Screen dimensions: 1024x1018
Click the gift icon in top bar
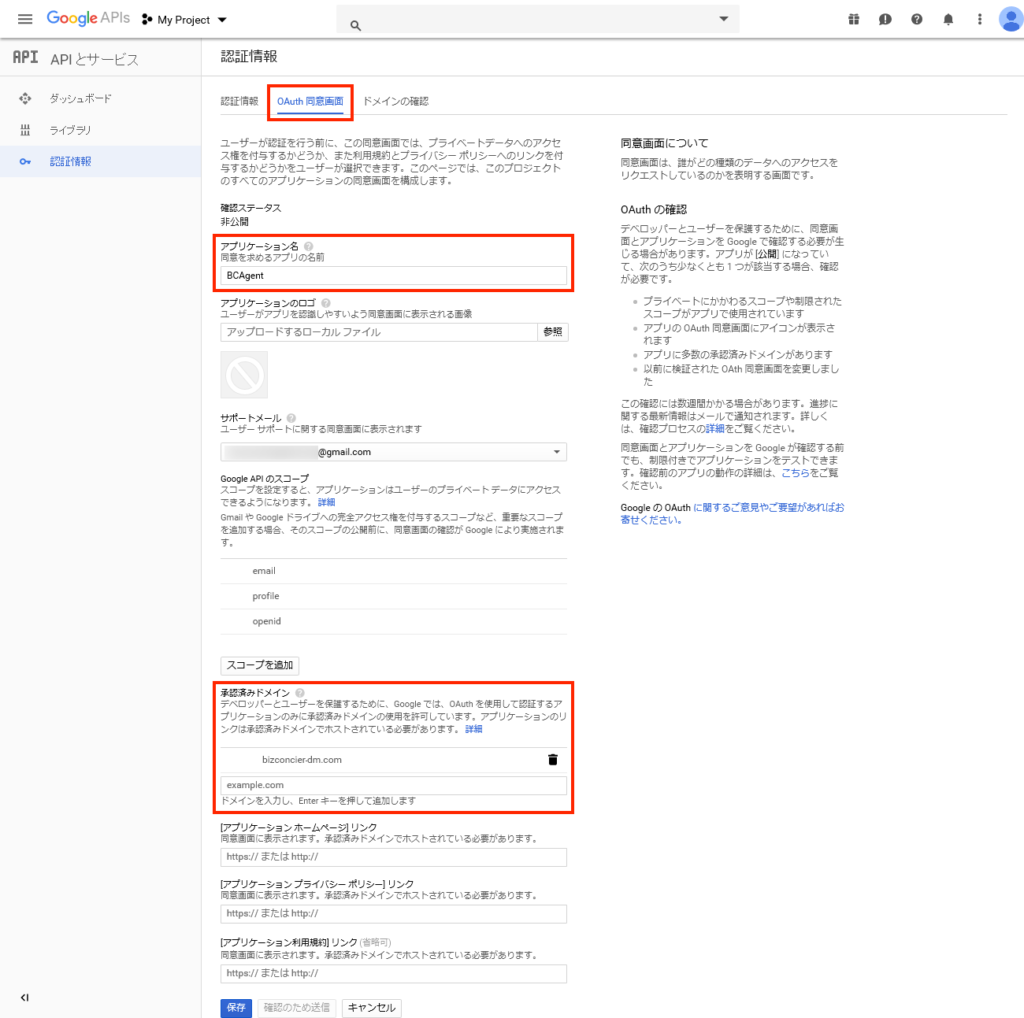[x=853, y=19]
